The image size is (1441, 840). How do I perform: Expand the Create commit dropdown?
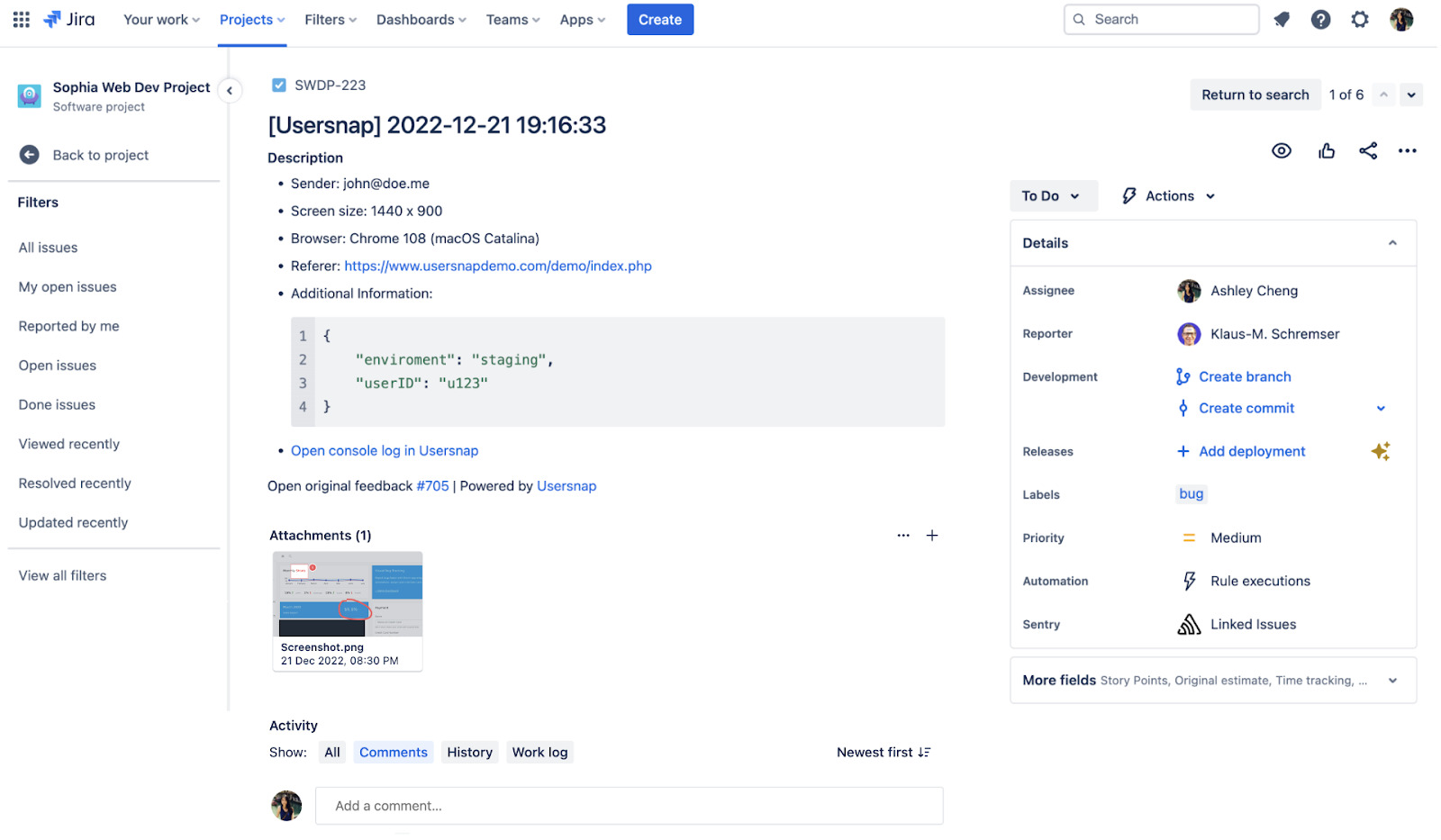(1380, 408)
